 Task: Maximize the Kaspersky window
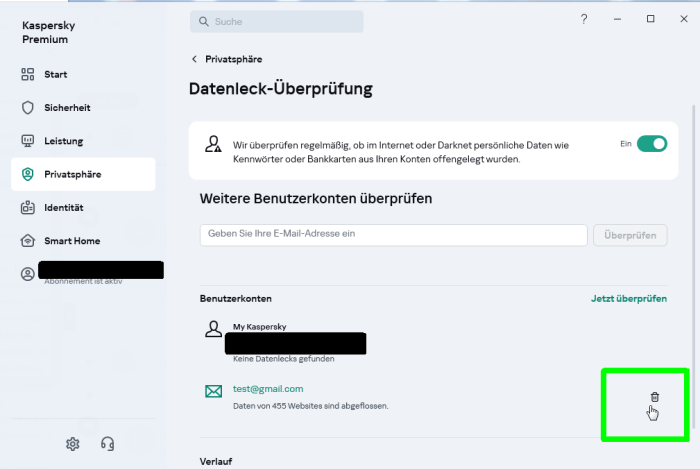(650, 19)
